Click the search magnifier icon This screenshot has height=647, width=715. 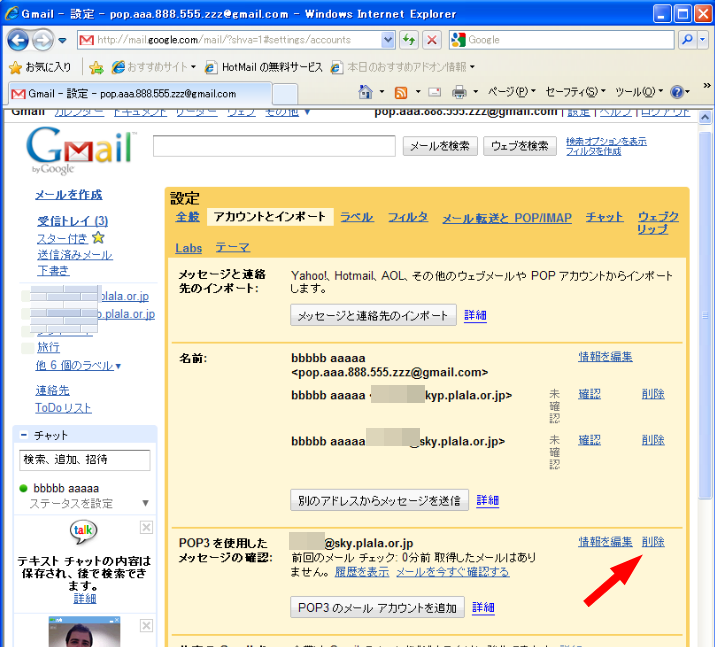(687, 40)
